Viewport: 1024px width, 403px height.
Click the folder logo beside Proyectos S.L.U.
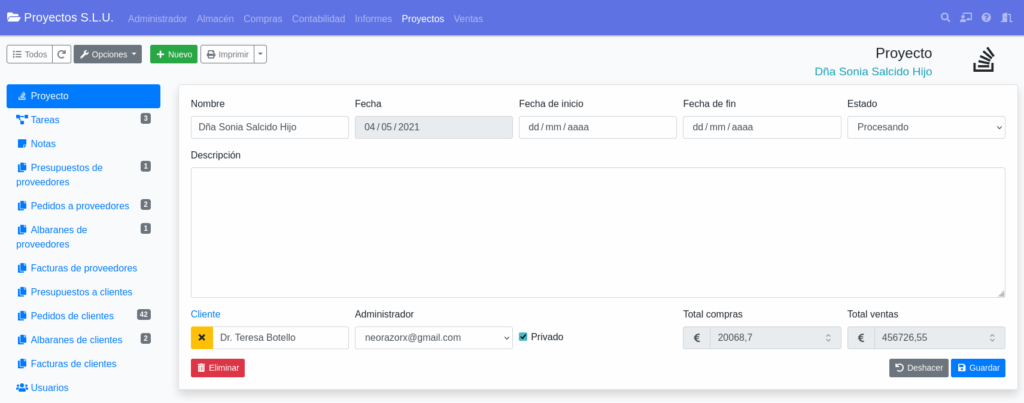[x=13, y=18]
